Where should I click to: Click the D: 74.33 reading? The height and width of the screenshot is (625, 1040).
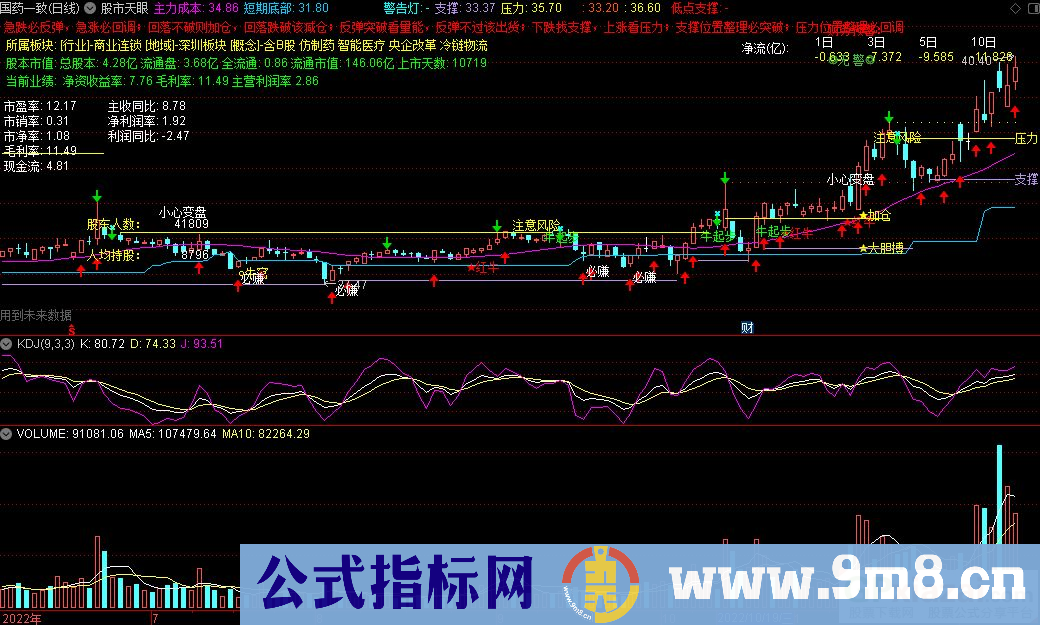point(153,344)
